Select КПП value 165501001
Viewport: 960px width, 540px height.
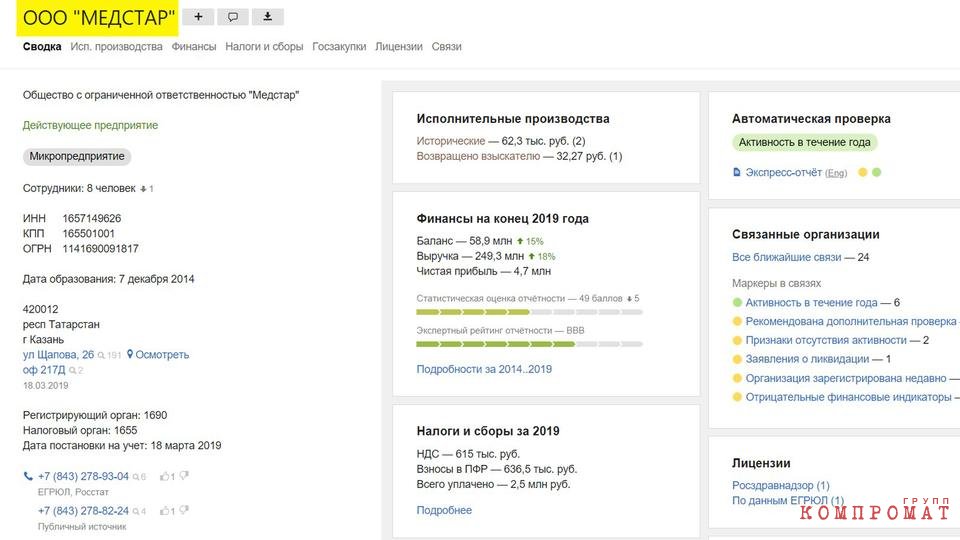(x=88, y=234)
